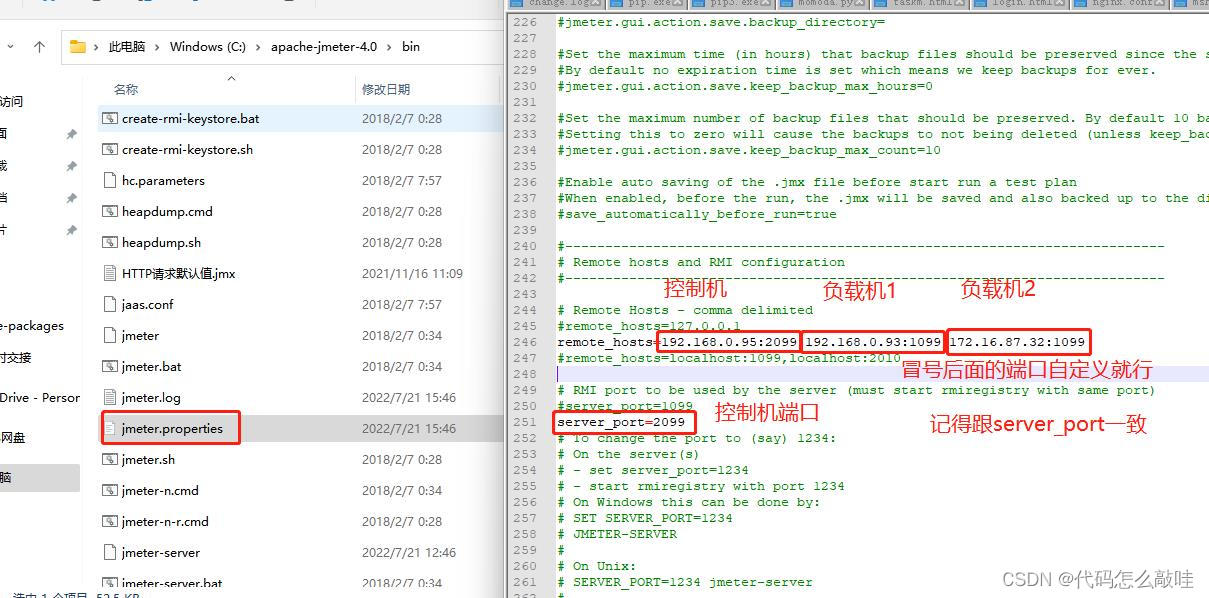Screen dimensions: 1209x598
Task: Click the yellow folder icon in the address bar
Action: 77,46
